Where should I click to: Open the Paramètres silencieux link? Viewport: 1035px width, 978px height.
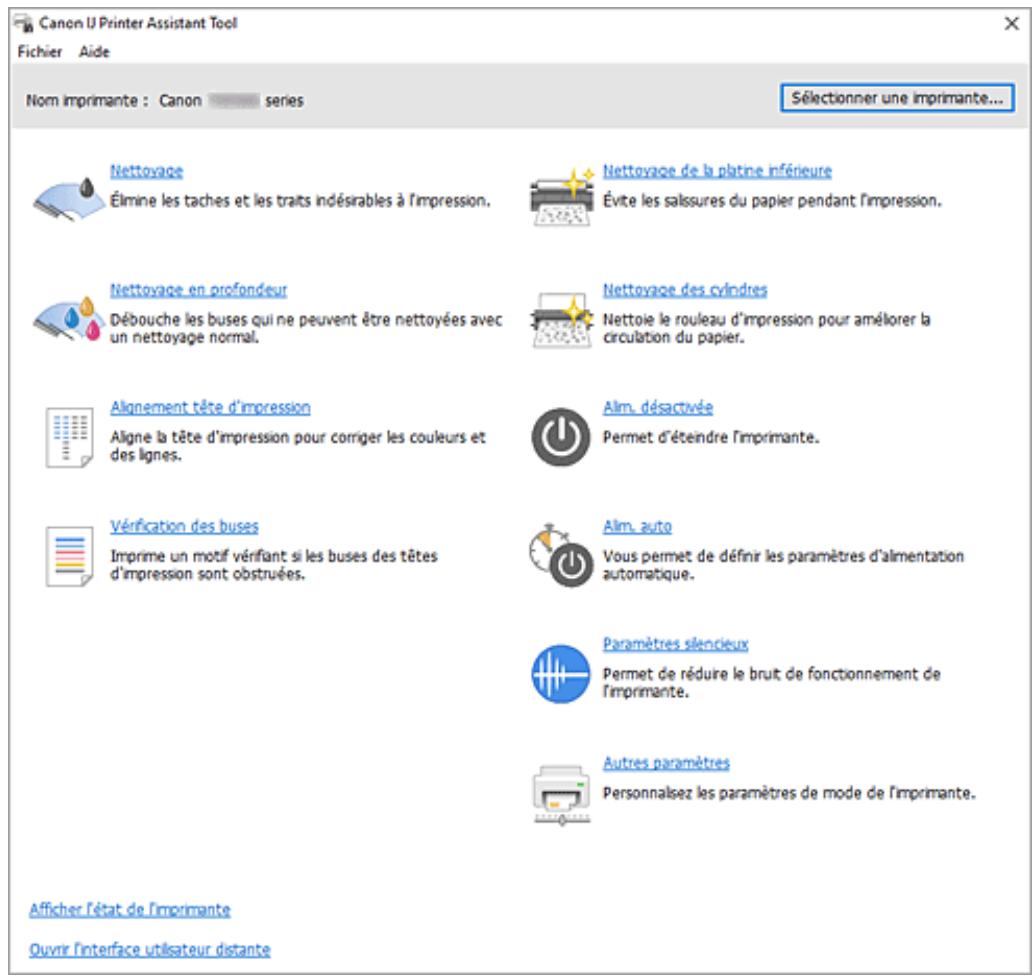(676, 643)
